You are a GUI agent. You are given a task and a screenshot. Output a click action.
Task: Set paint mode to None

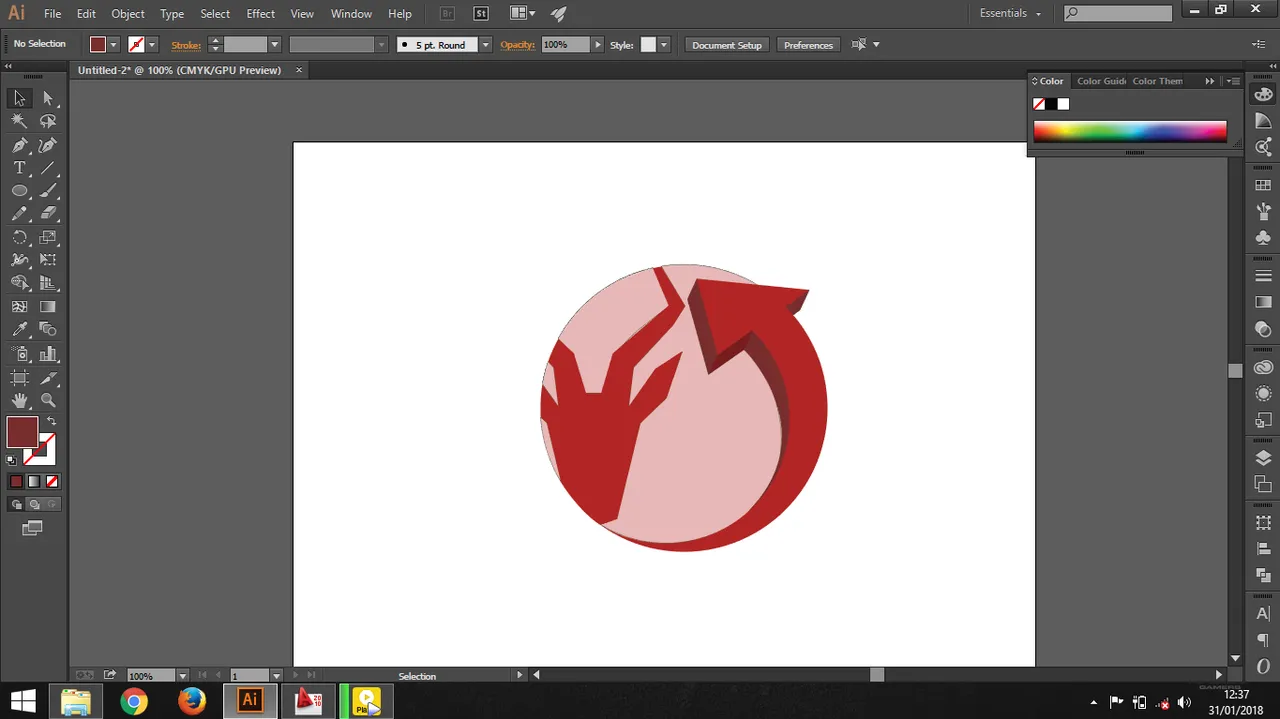pos(52,482)
